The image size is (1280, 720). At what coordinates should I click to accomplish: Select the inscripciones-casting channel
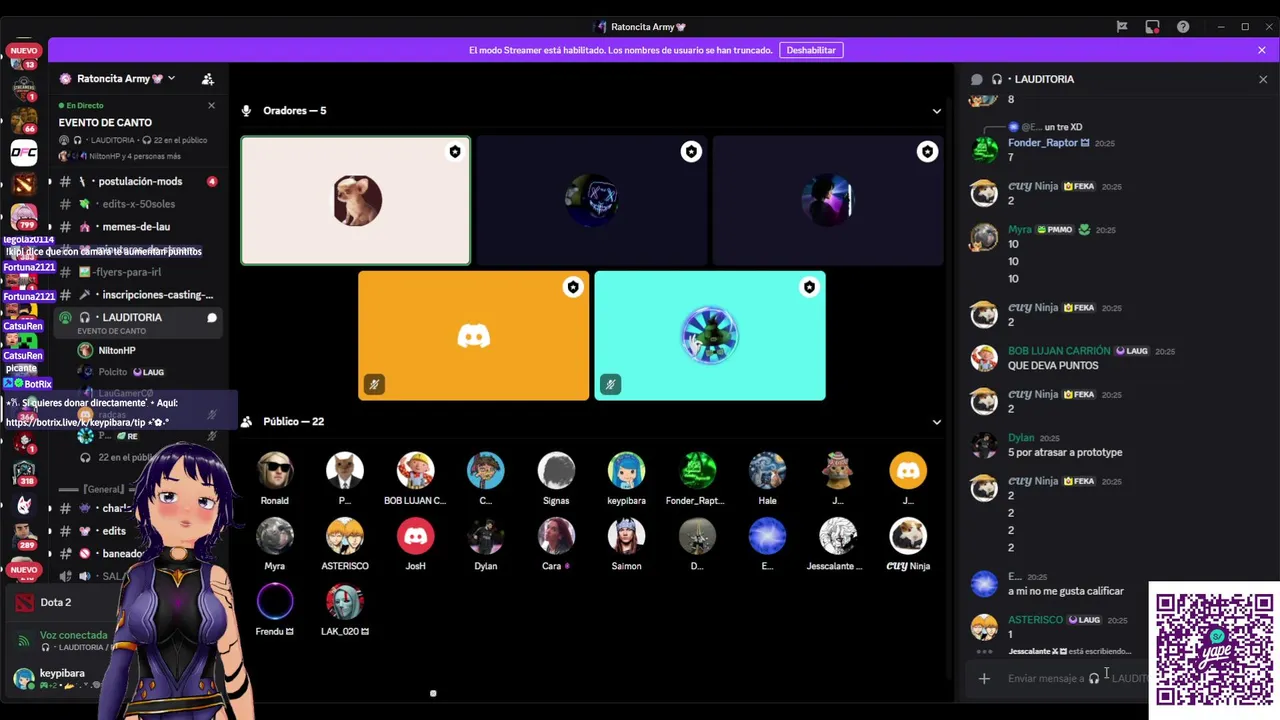click(138, 295)
